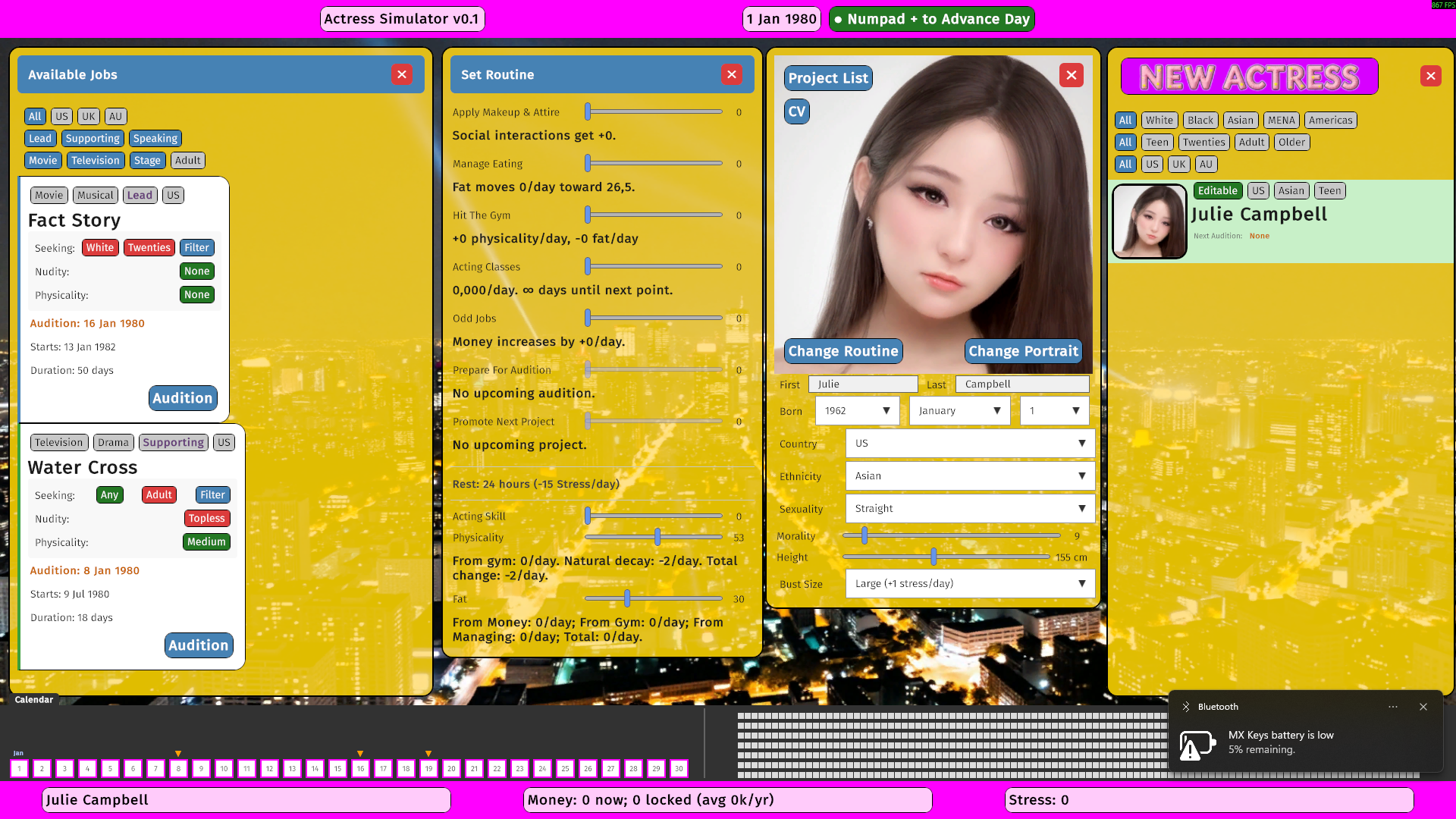Click Audition button for Fact Story
The height and width of the screenshot is (819, 1456).
pyautogui.click(x=183, y=398)
